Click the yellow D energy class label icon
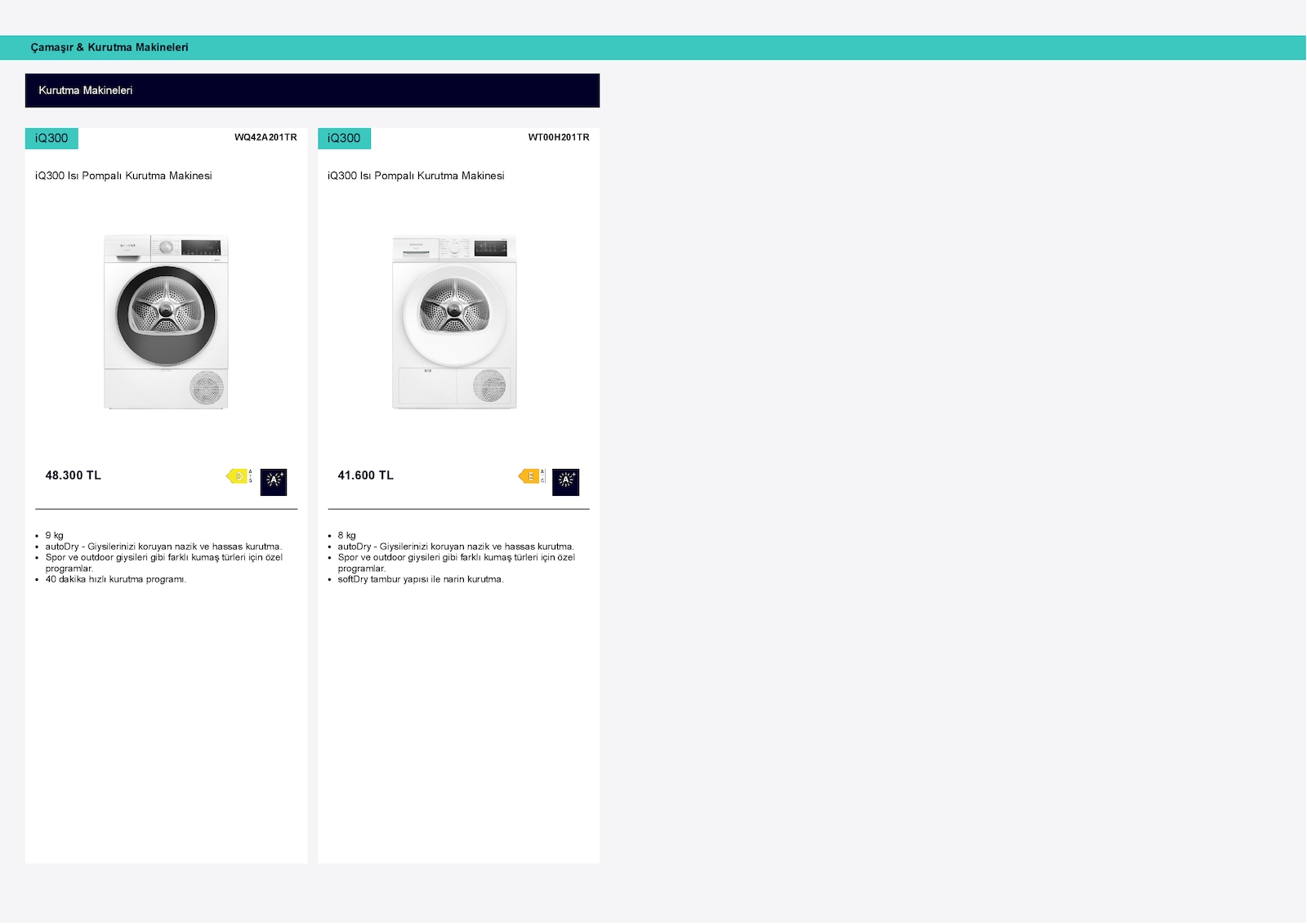1307x924 pixels. [x=239, y=476]
